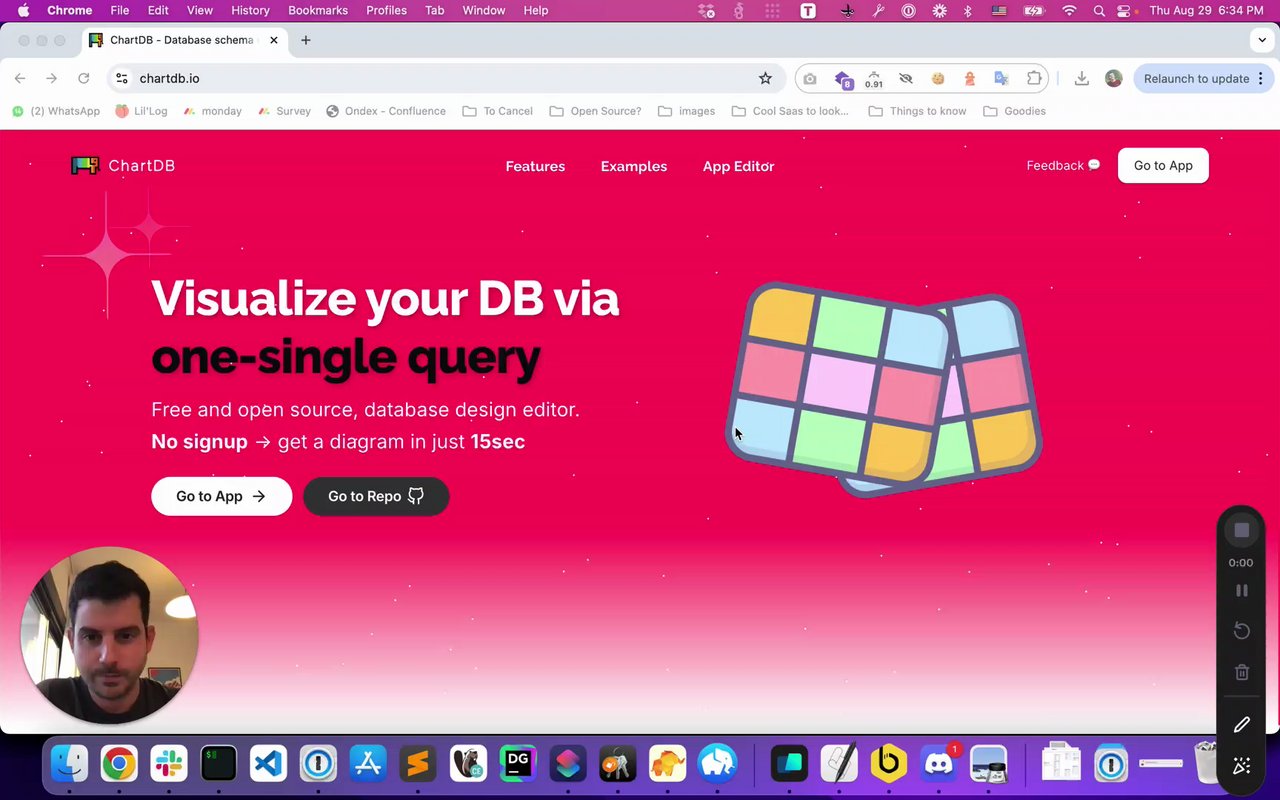Expand the images bookmark folder
This screenshot has height=800, width=1280.
click(x=686, y=111)
